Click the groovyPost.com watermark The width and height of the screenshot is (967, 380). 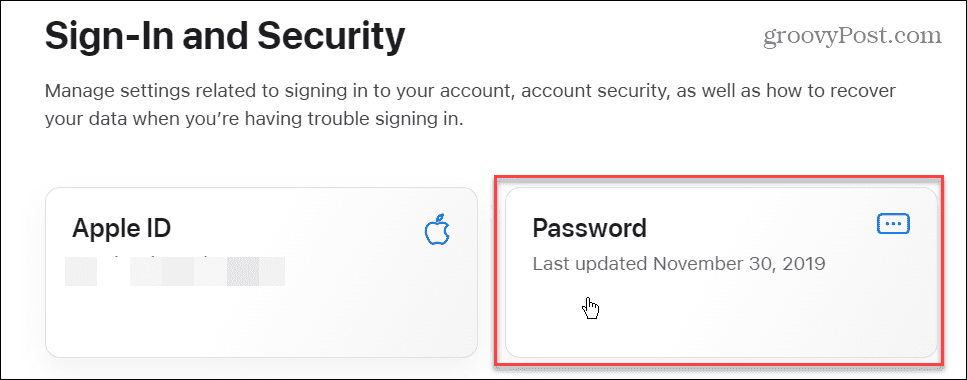(853, 36)
